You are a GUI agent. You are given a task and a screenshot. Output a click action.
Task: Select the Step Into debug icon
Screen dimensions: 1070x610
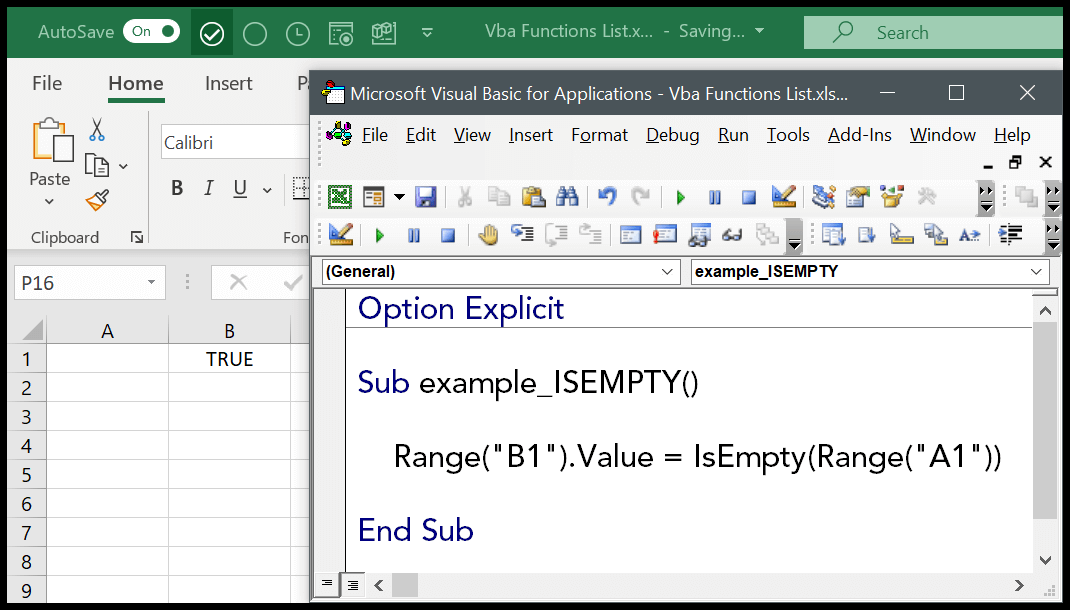(520, 235)
